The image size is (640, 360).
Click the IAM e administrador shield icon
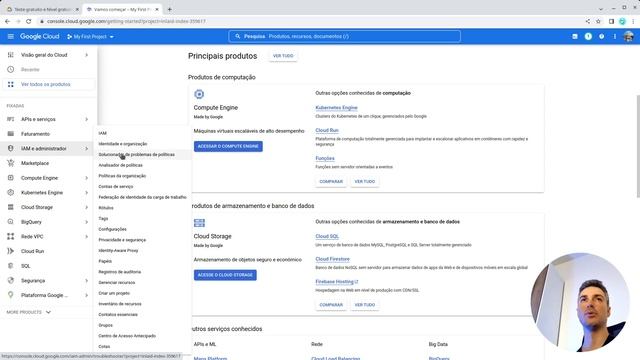coord(11,149)
